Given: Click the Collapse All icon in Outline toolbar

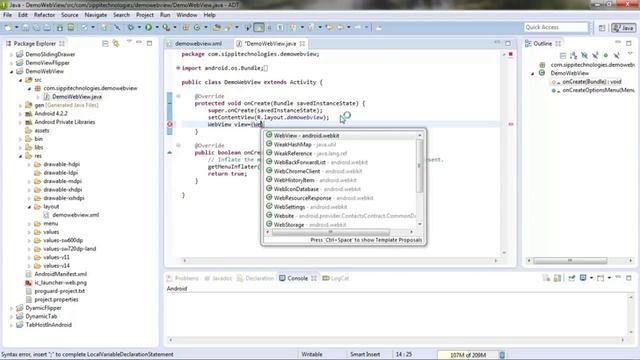Looking at the screenshot, I should pyautogui.click(x=563, y=55).
